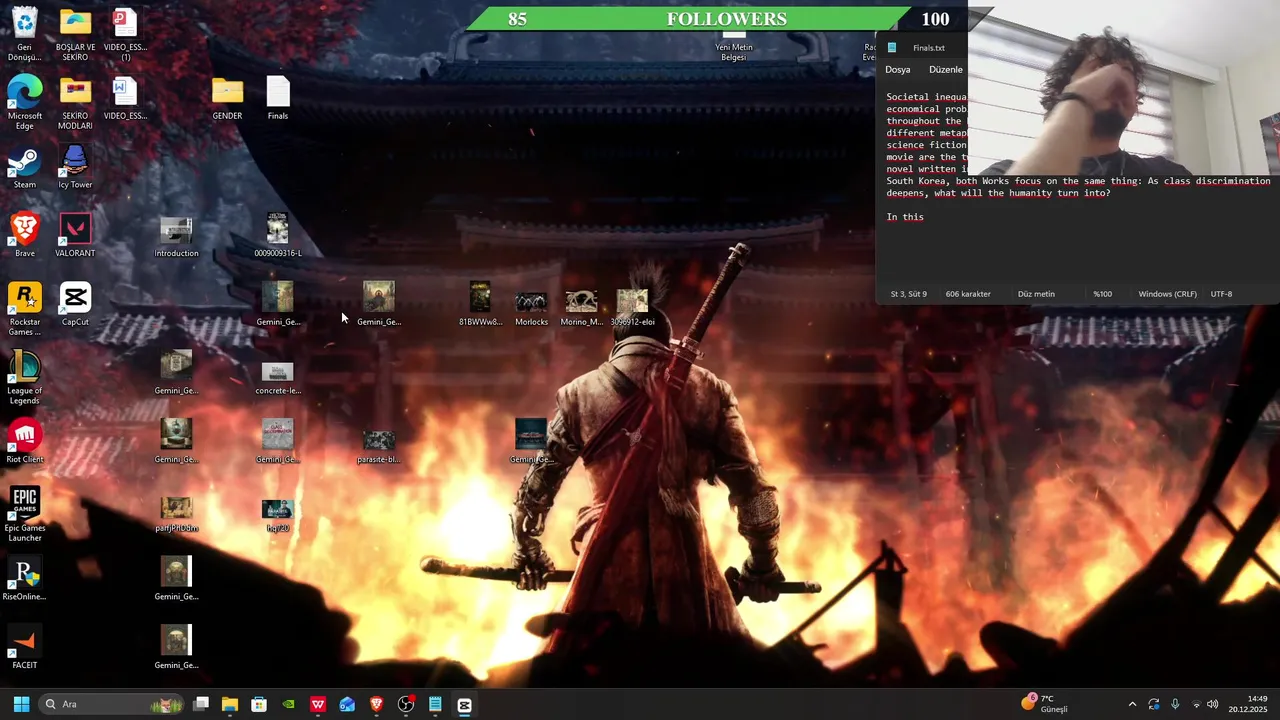Screen dimensions: 1280x720
Task: Open the 7°C Güneşli weather widget
Action: pyautogui.click(x=1045, y=704)
